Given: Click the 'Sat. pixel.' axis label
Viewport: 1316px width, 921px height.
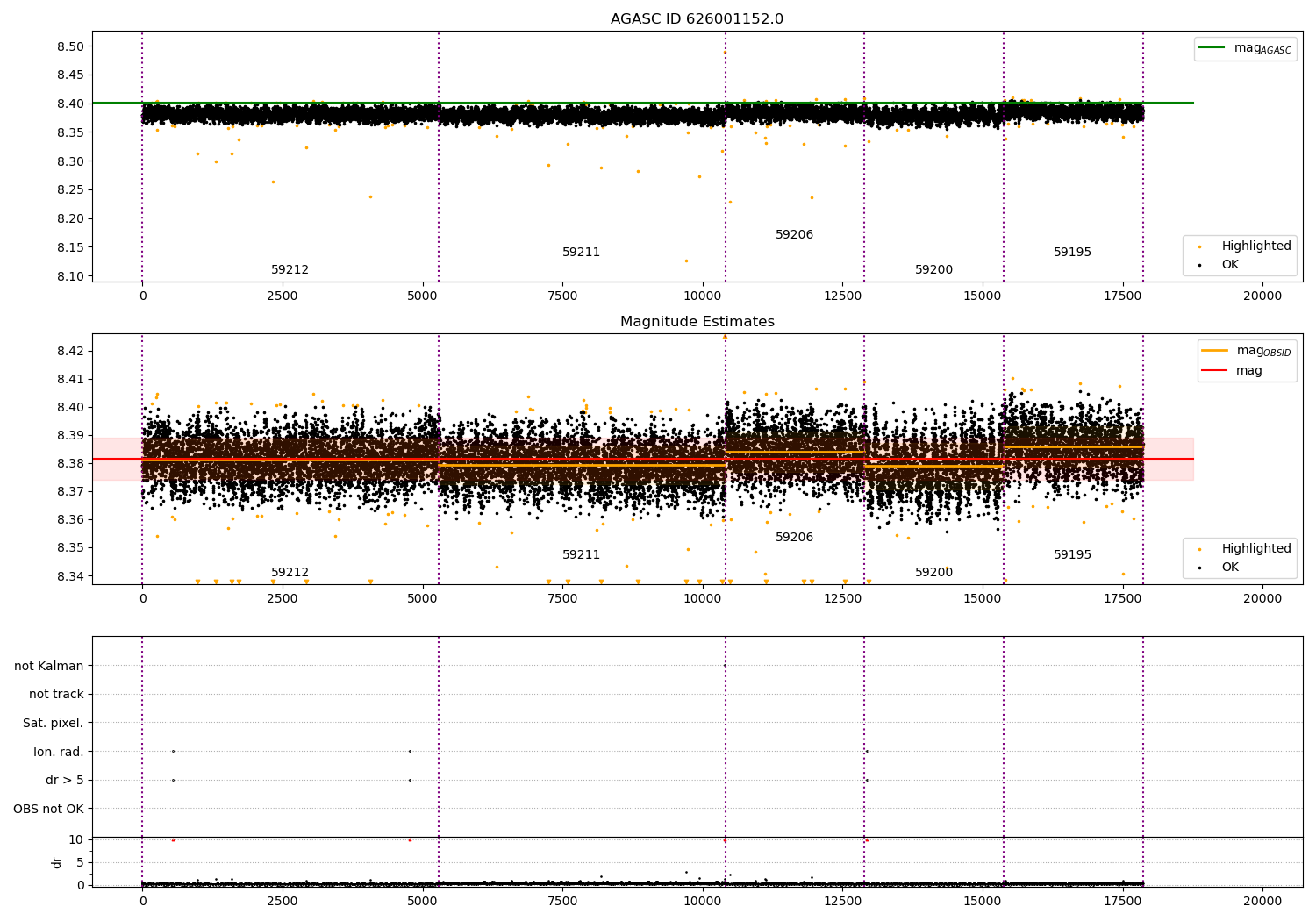Looking at the screenshot, I should point(53,723).
